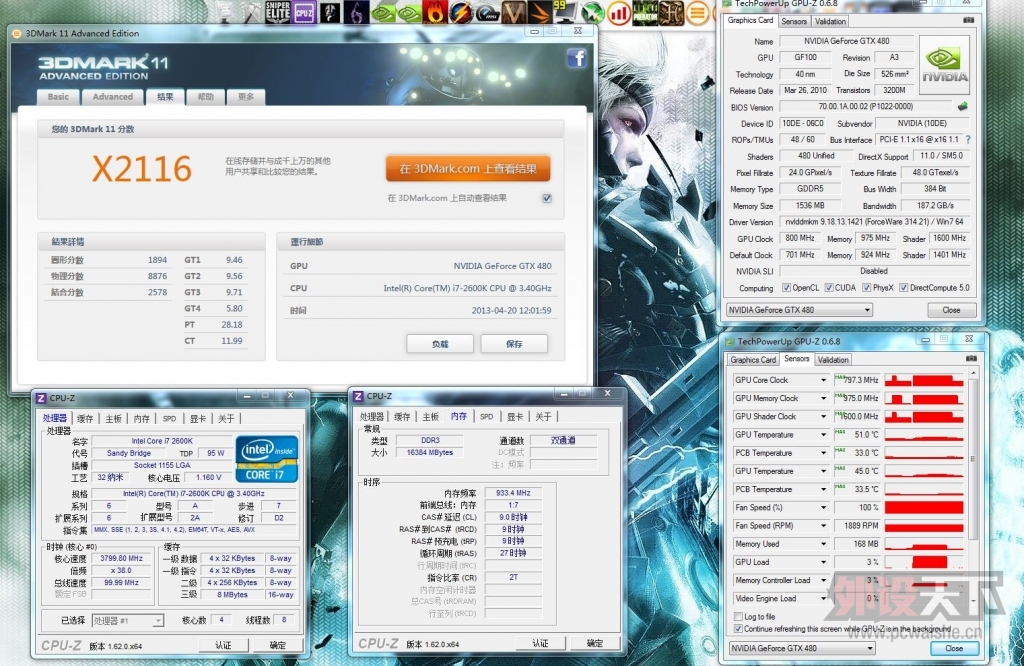Viewport: 1024px width, 666px height.
Task: Open the GPU Shader Clock sensor dropdown
Action: [824, 417]
